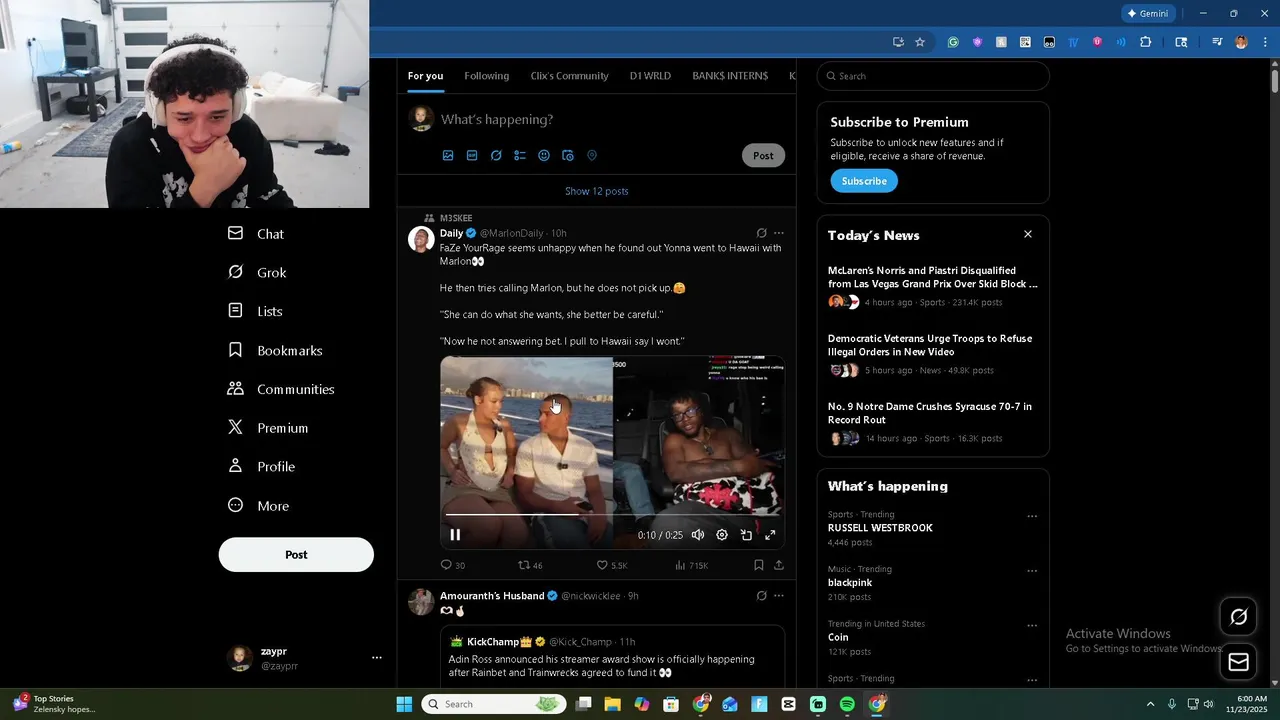Click the What's happening compose field
The image size is (1280, 720).
[497, 120]
